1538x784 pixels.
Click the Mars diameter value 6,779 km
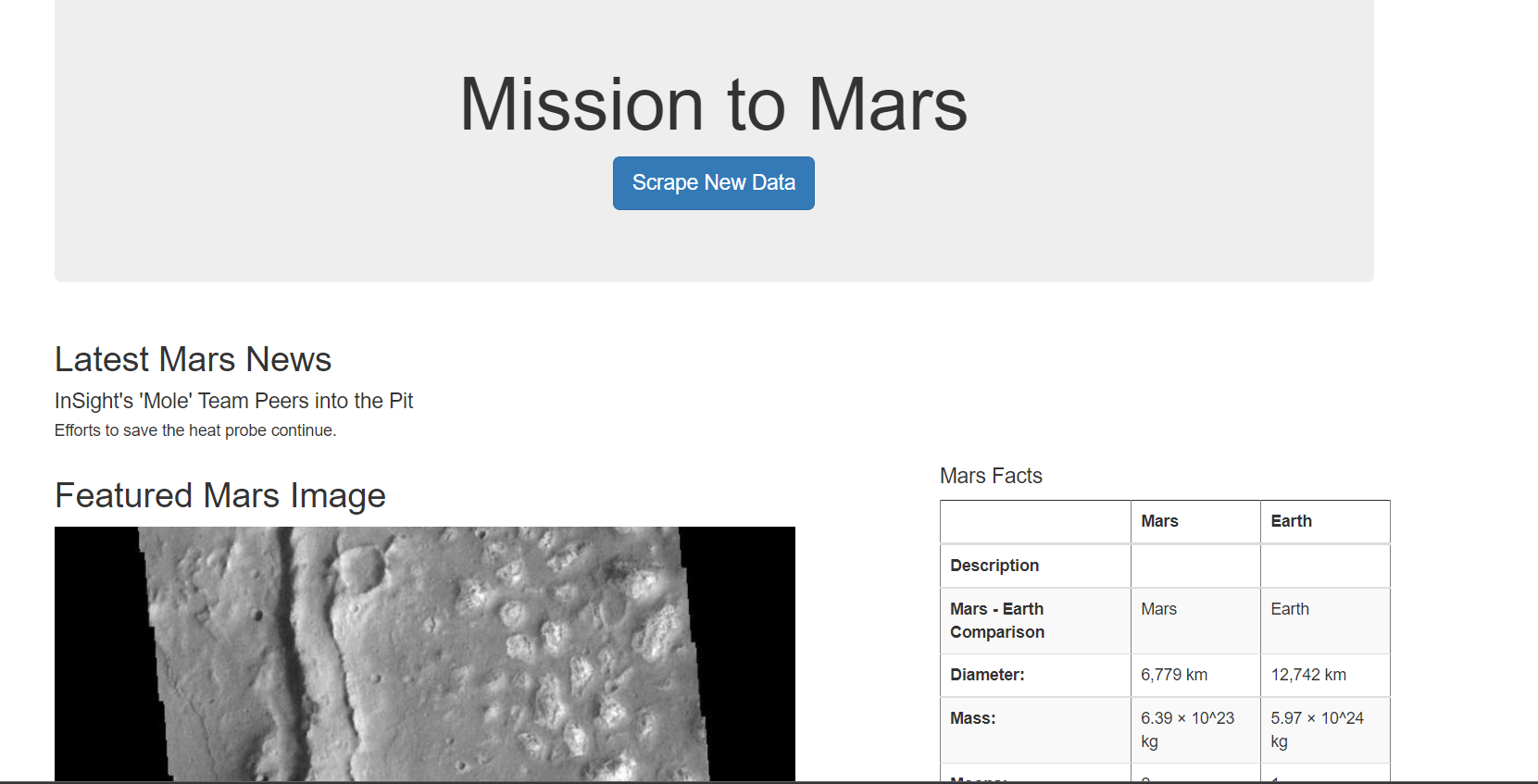coord(1173,675)
